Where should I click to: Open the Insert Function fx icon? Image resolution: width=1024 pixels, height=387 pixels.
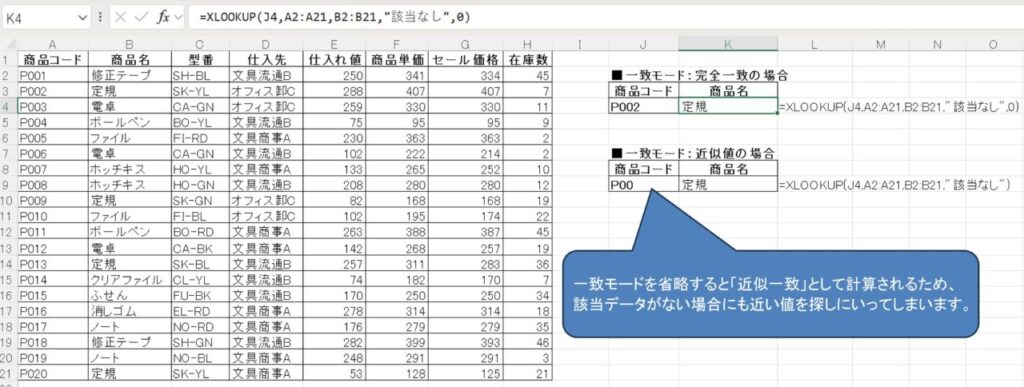coord(163,18)
